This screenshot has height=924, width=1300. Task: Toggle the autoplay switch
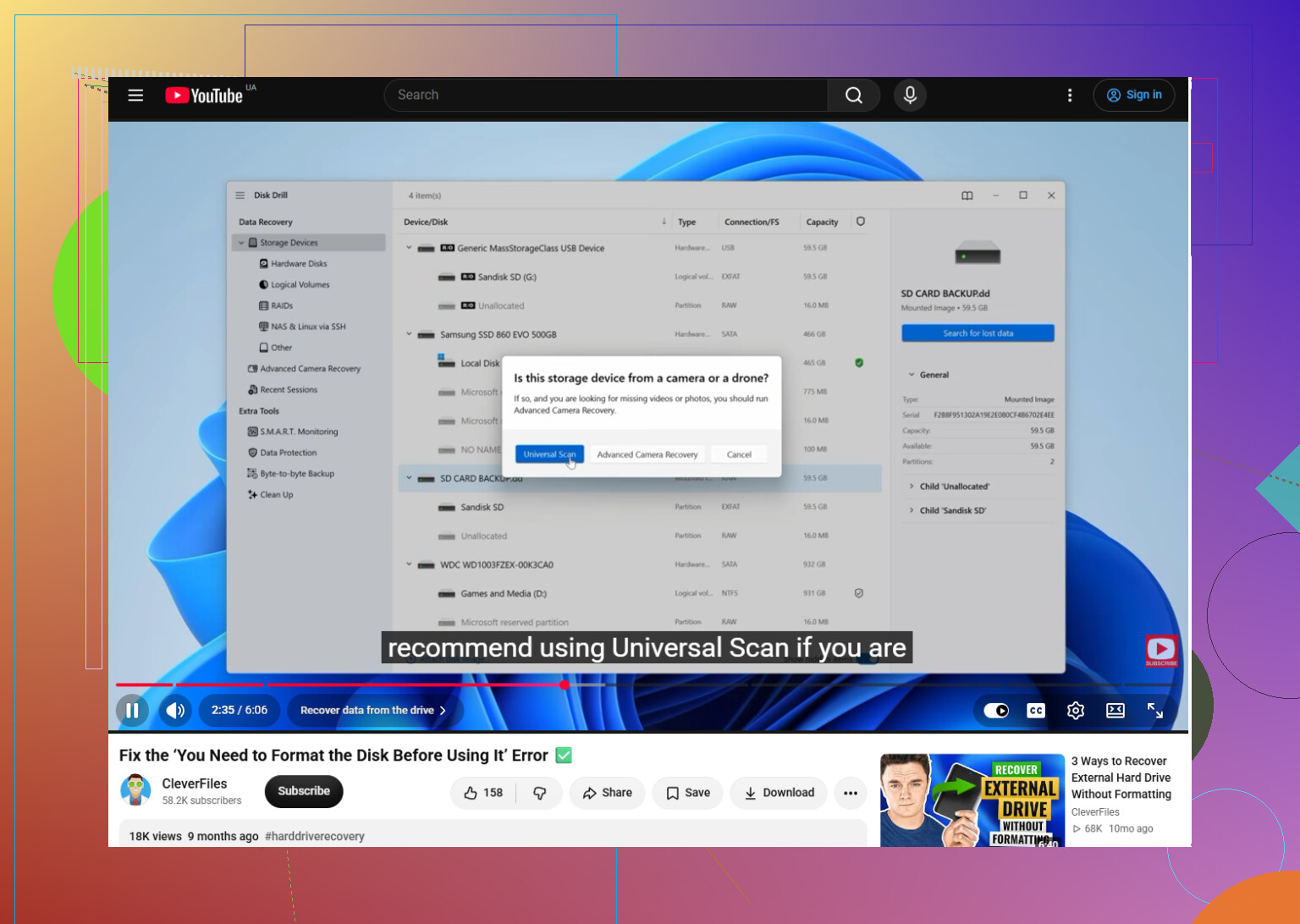click(996, 710)
